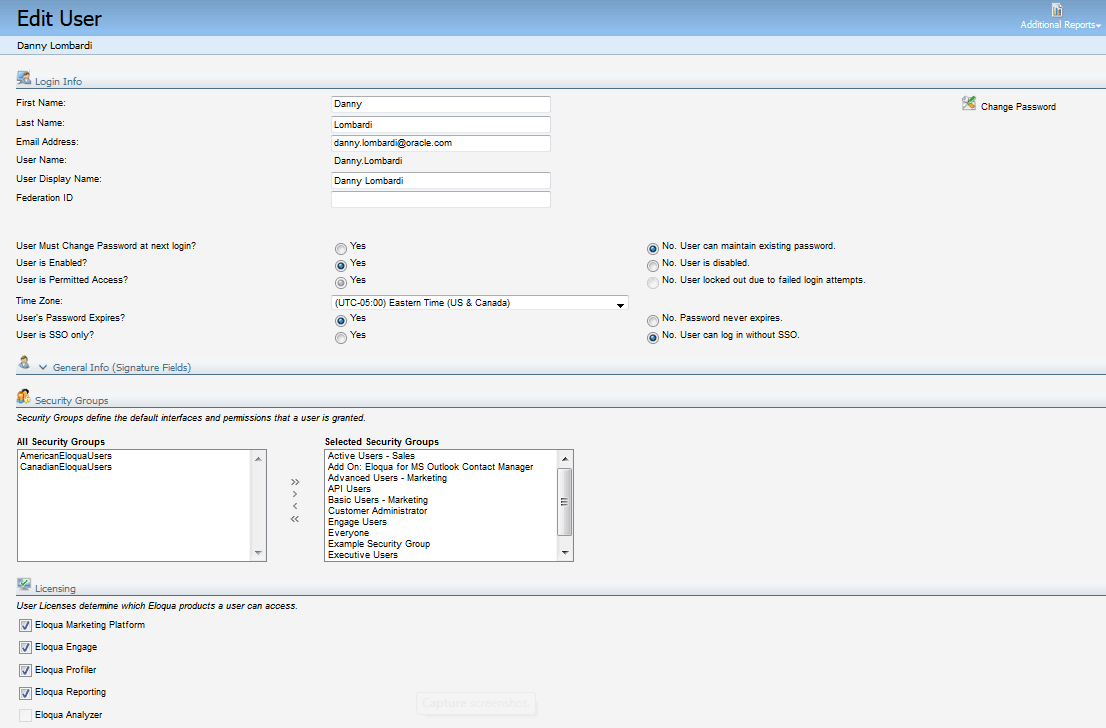This screenshot has height=728, width=1106.
Task: Click the Additional Reports bar-chart icon
Action: 1055,10
